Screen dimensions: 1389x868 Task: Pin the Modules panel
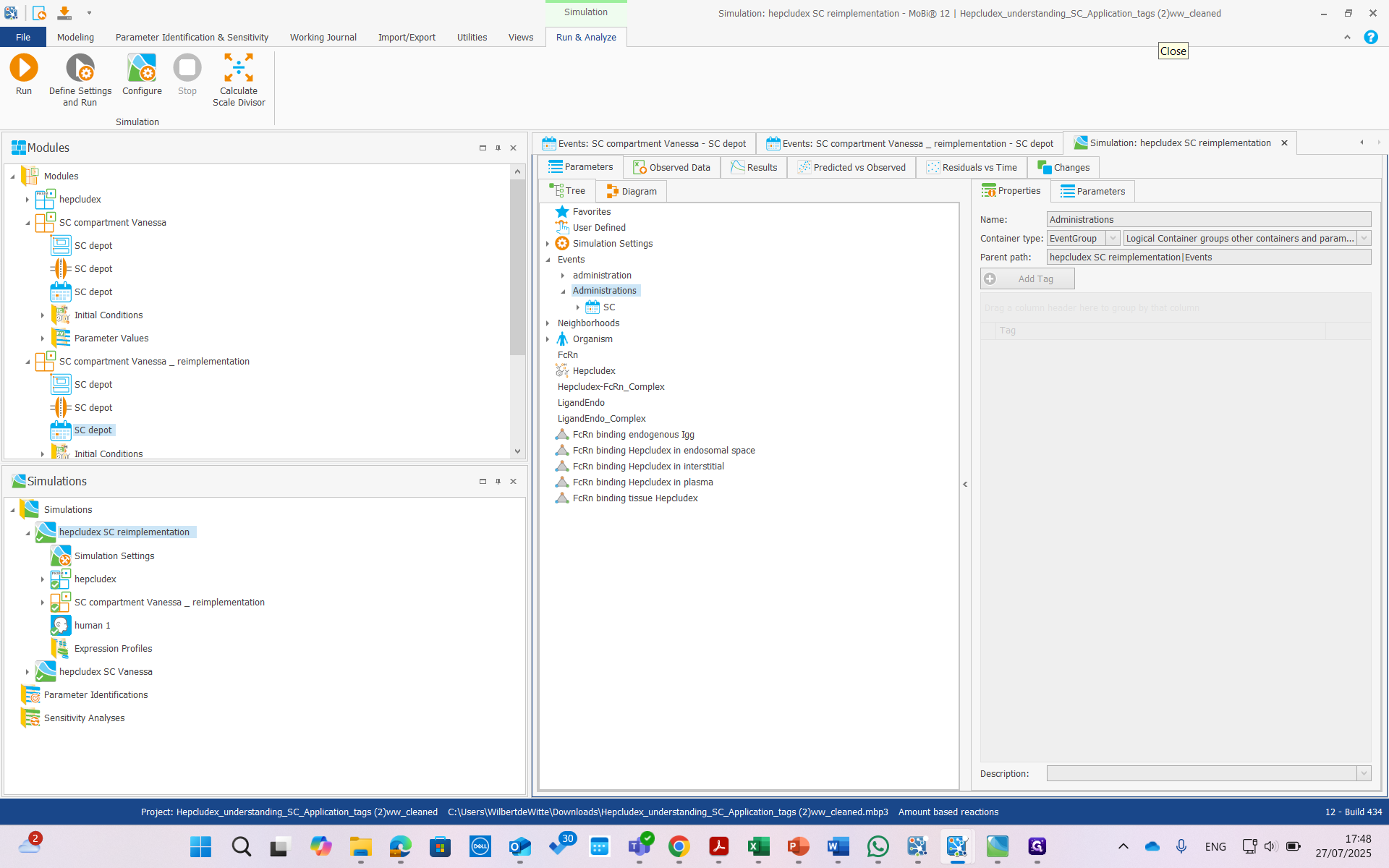click(x=498, y=148)
